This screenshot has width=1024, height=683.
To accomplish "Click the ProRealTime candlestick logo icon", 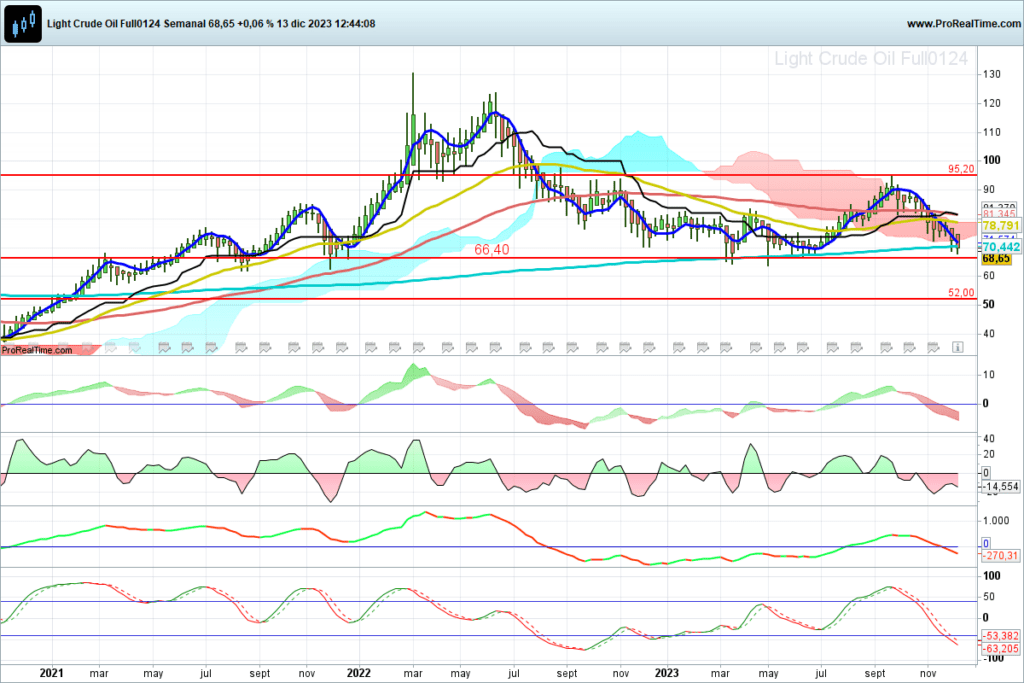I will click(x=23, y=24).
